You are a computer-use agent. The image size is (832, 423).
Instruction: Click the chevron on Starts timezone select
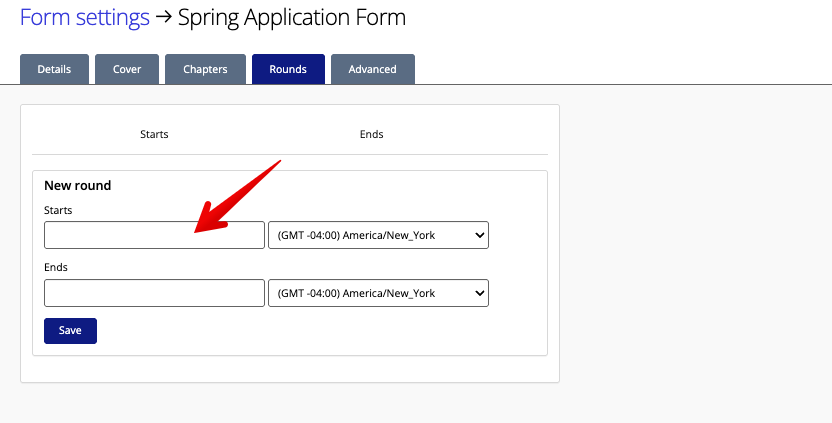pyautogui.click(x=479, y=235)
